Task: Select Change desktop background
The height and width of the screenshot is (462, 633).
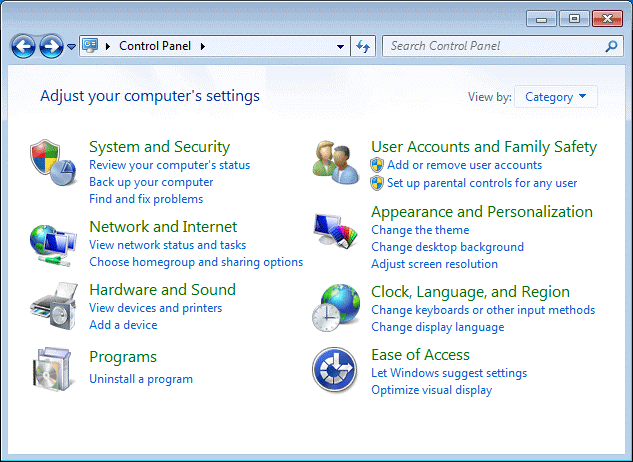Action: click(x=447, y=247)
